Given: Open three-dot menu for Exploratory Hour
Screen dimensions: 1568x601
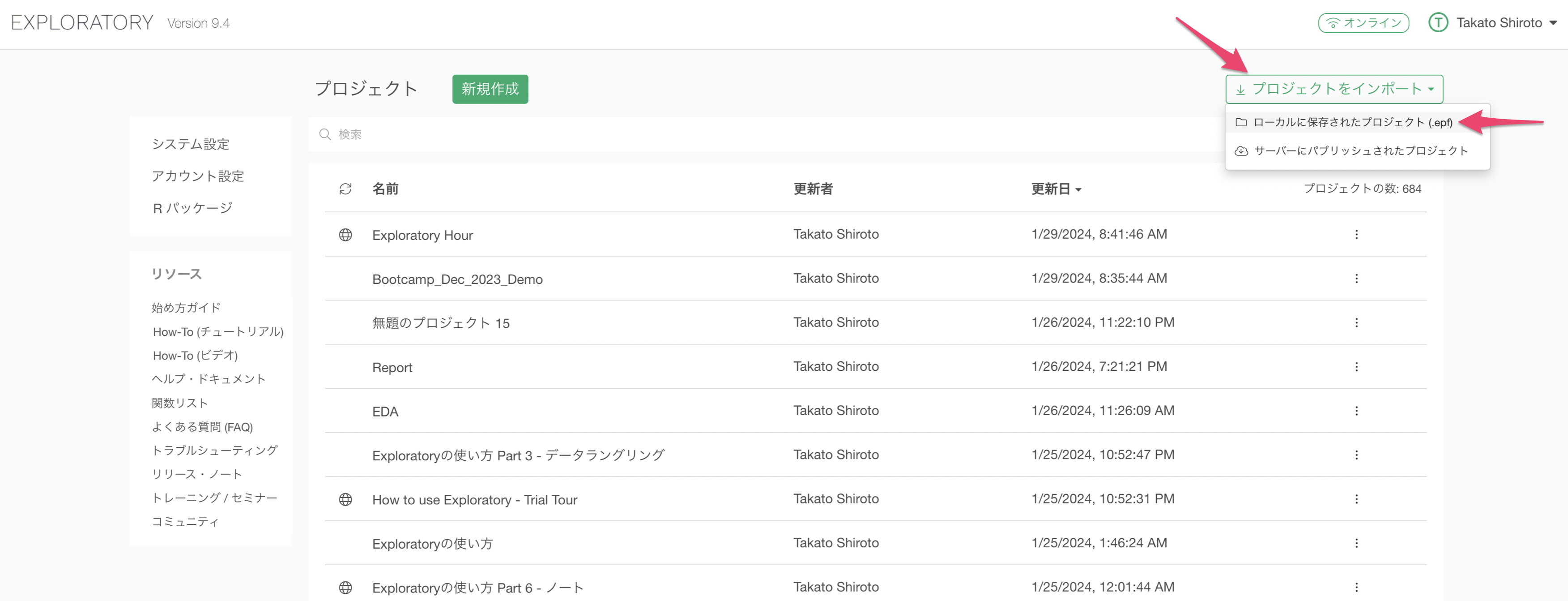Looking at the screenshot, I should (1356, 234).
